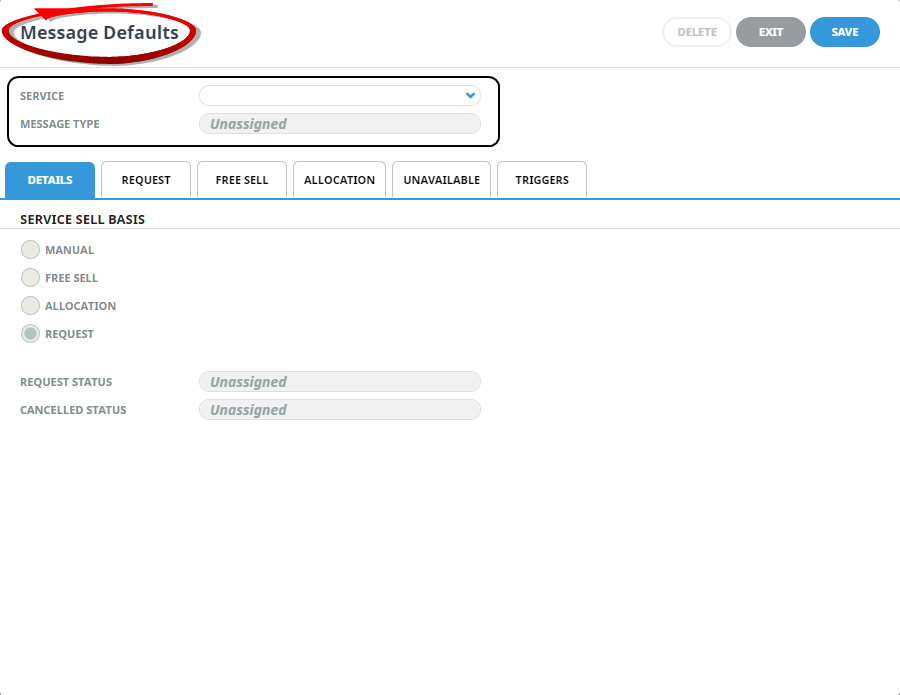This screenshot has width=900, height=695.
Task: Click the Message Type unassigned field
Action: (339, 124)
